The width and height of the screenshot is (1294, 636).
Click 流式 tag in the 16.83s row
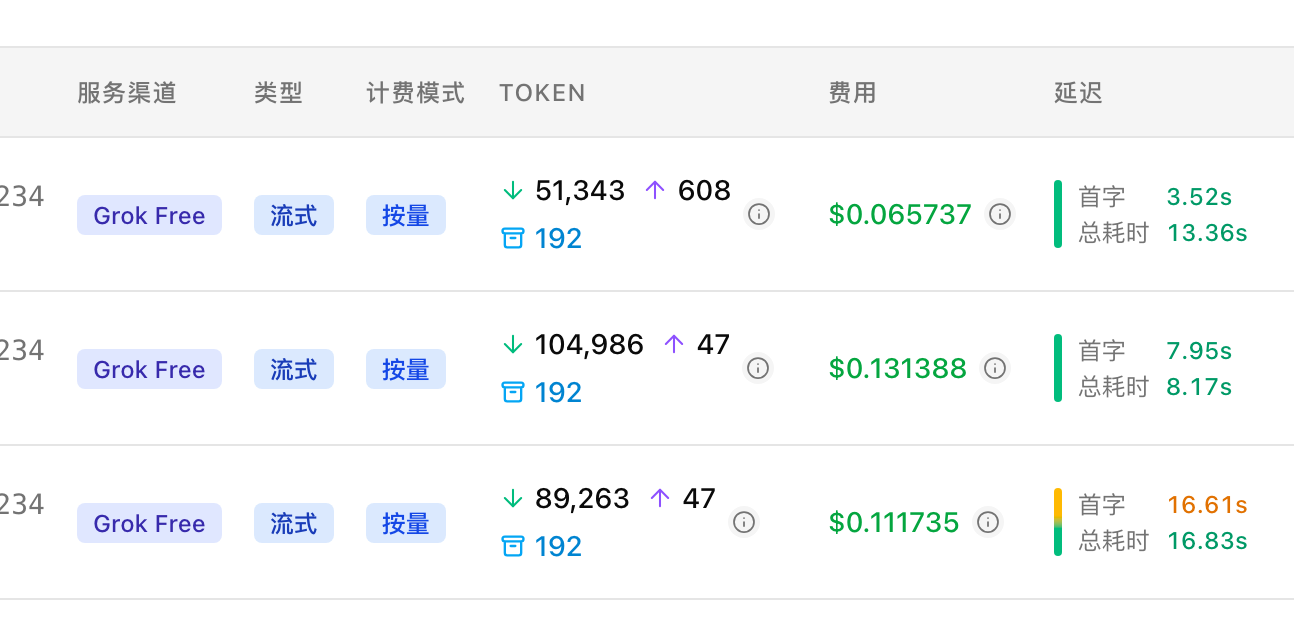pos(294,523)
